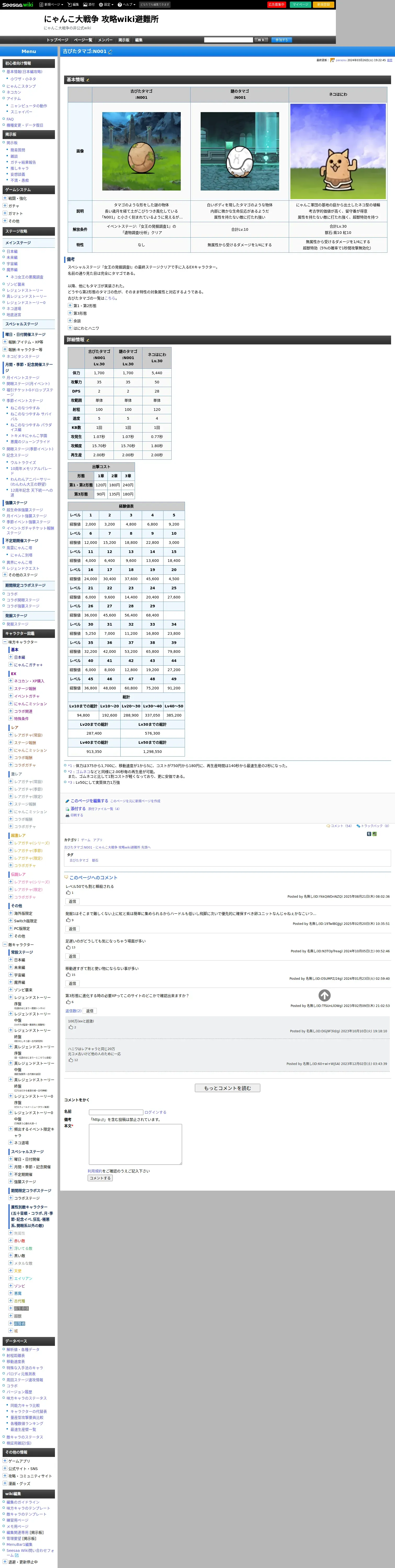This screenshot has width=395, height=1568.
Task: Click thumbs-up icon with 15 likes
Action: pos(68,975)
